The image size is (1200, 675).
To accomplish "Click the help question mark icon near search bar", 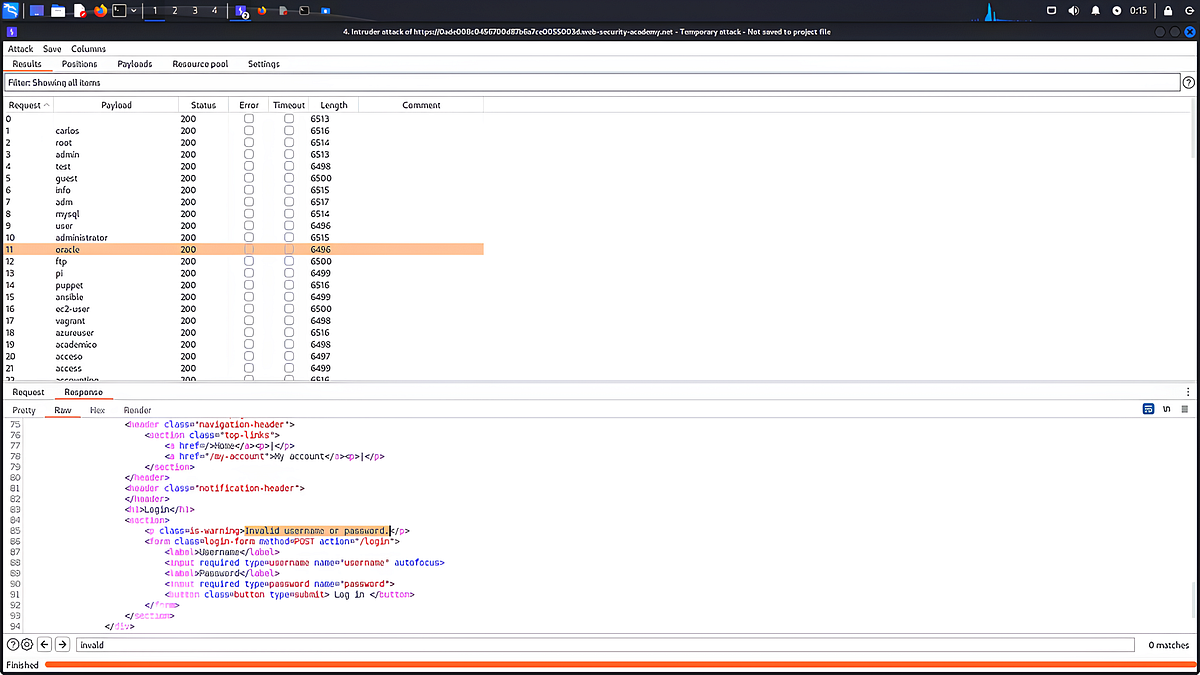I will [12, 644].
